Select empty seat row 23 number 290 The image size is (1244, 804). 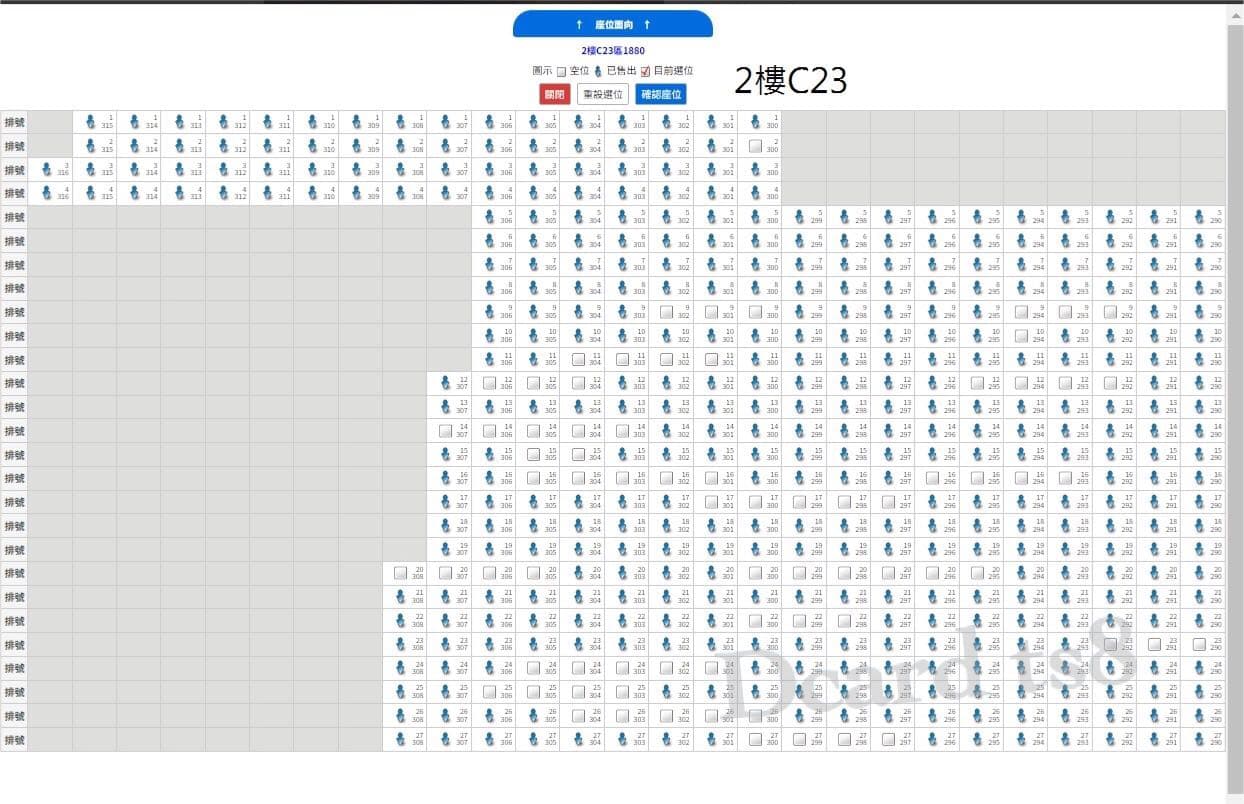pyautogui.click(x=1199, y=644)
